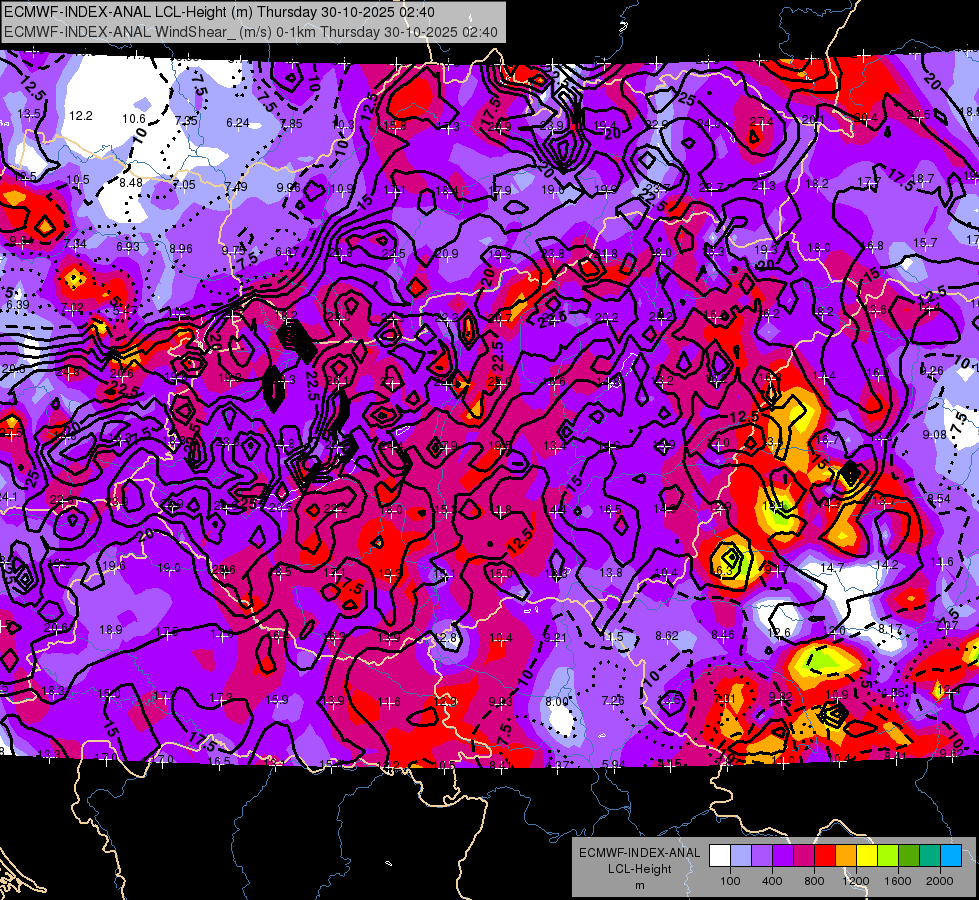The width and height of the screenshot is (979, 900).
Task: Select the red legend color swatch
Action: click(825, 856)
